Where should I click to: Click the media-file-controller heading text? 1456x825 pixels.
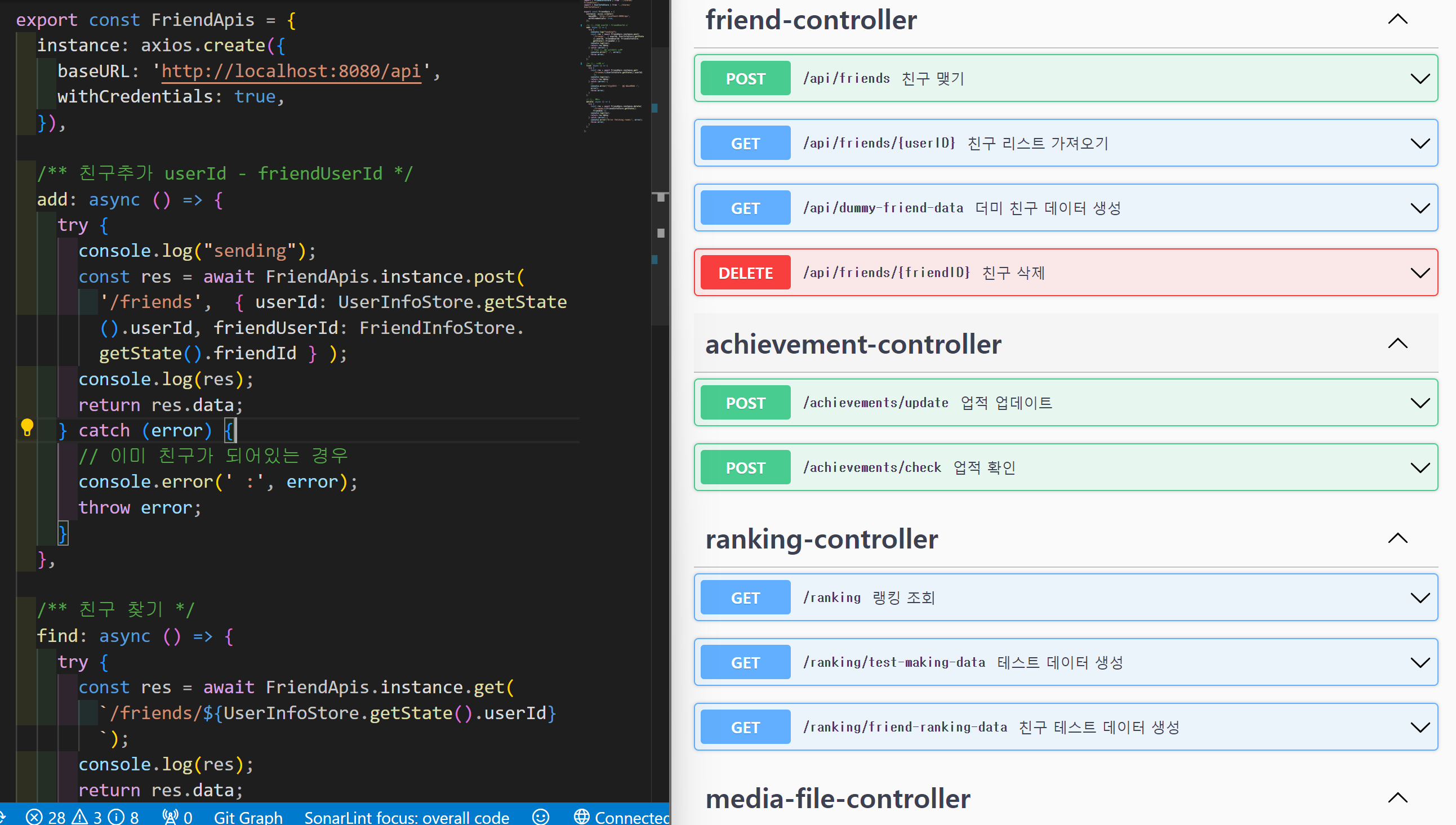838,799
